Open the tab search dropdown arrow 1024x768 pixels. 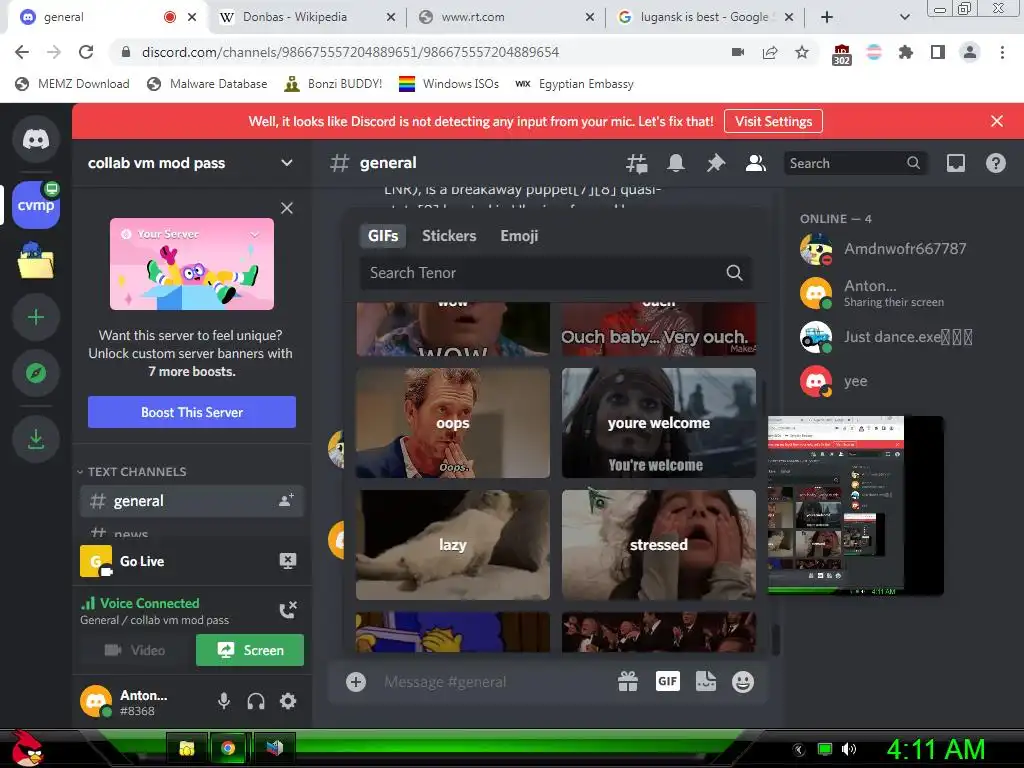pos(904,17)
